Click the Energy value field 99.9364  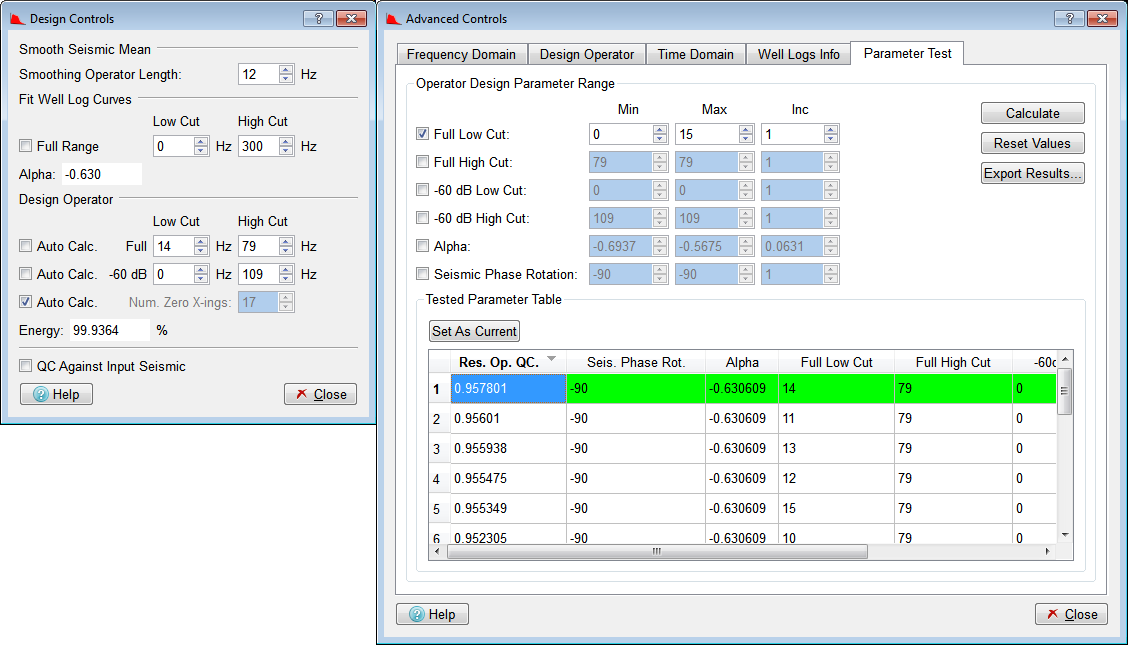click(x=110, y=330)
